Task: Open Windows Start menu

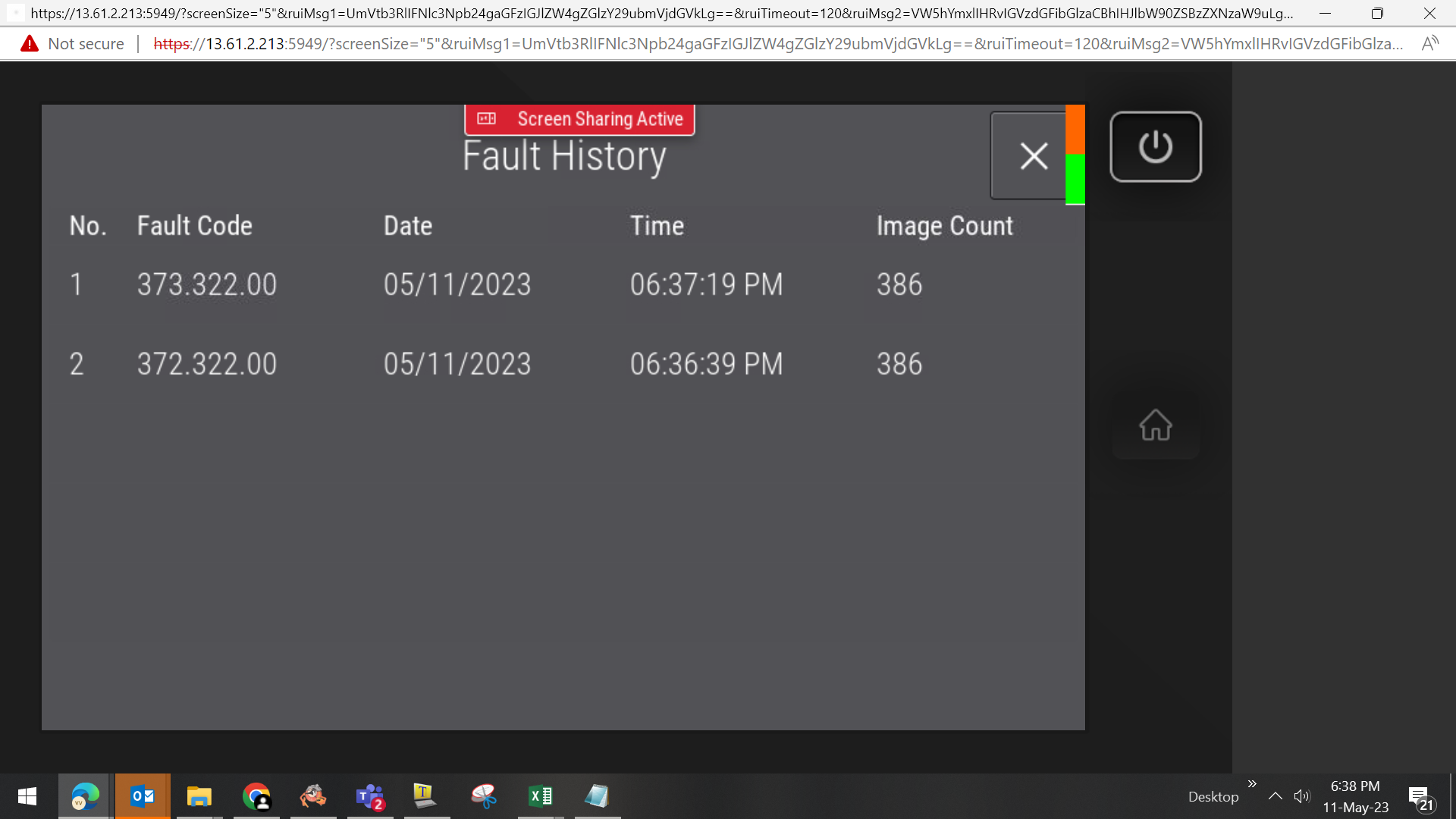Action: pos(27,796)
